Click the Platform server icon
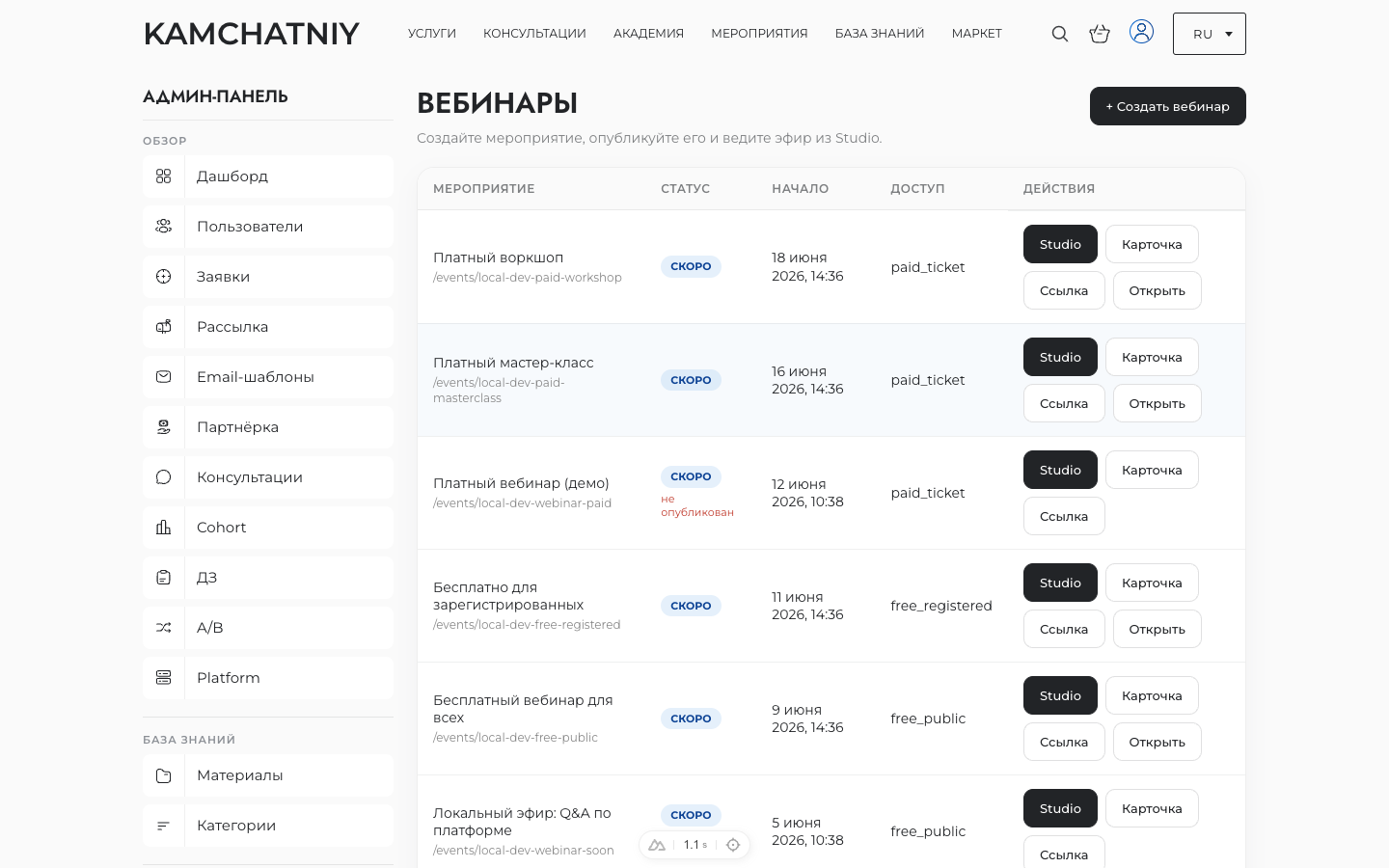The height and width of the screenshot is (868, 1389). point(163,678)
